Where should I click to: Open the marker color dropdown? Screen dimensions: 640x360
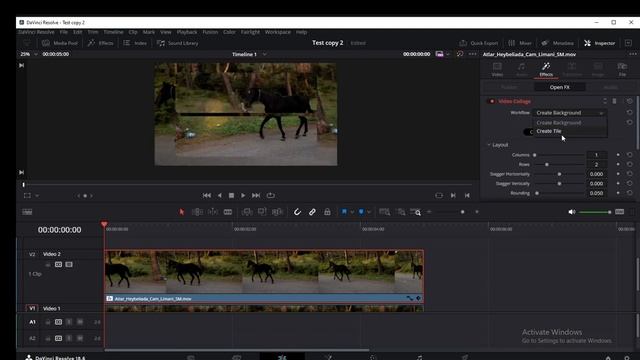(369, 212)
